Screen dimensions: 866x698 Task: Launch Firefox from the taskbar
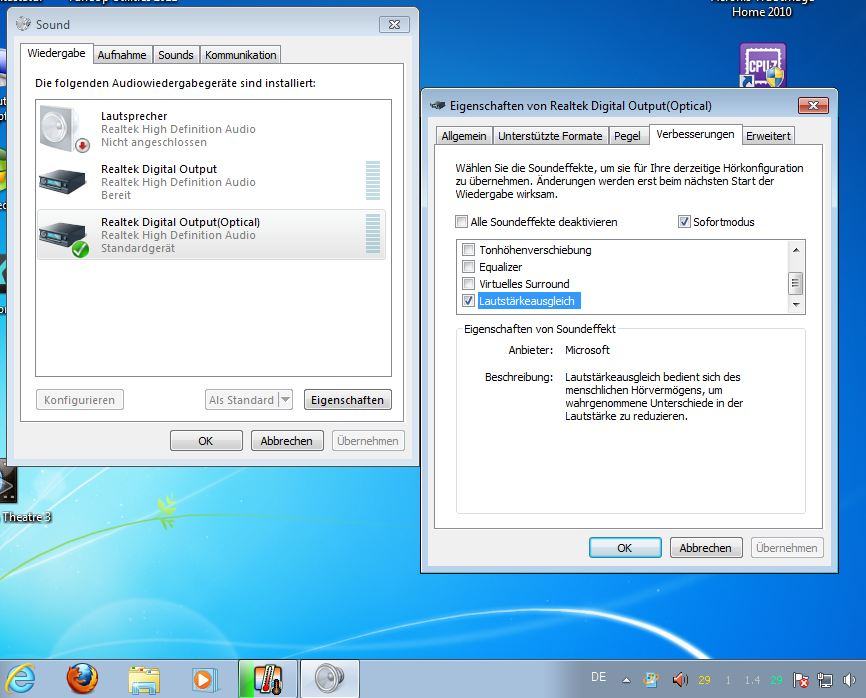pos(82,679)
